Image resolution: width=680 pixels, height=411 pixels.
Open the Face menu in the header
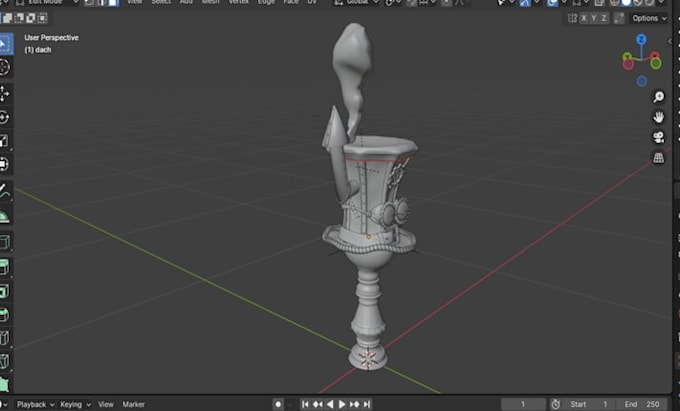(x=291, y=2)
